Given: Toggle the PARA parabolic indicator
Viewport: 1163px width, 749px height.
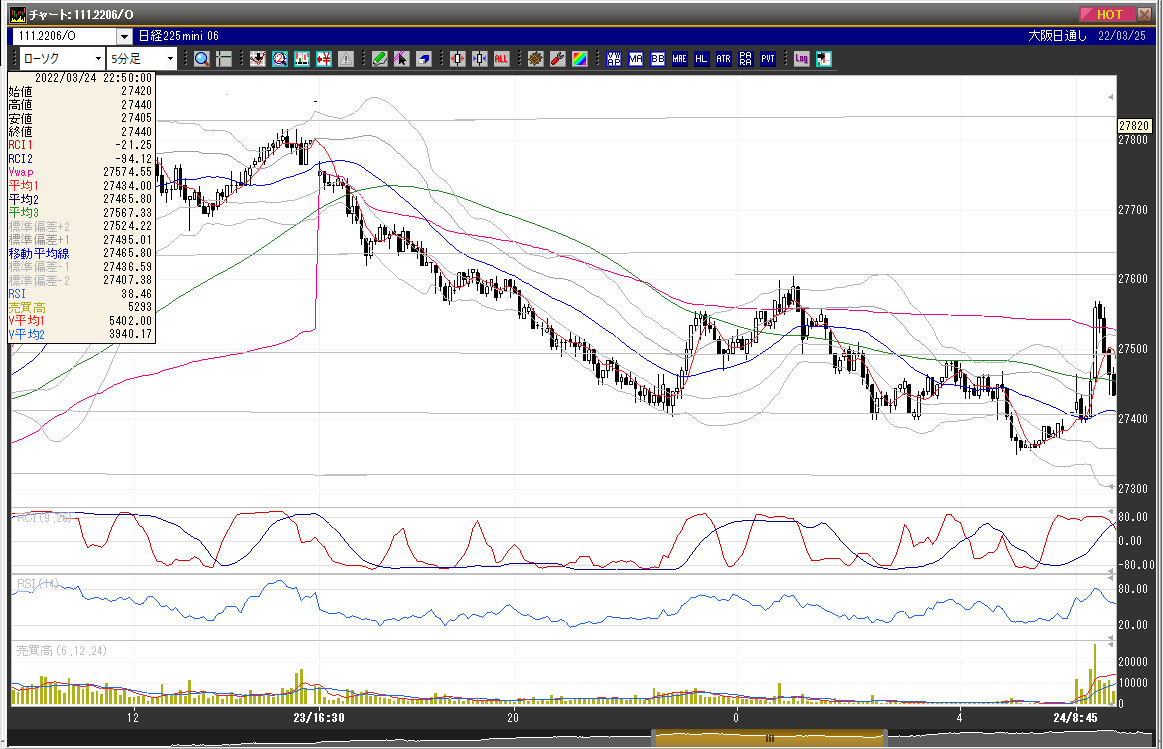Looking at the screenshot, I should (745, 59).
